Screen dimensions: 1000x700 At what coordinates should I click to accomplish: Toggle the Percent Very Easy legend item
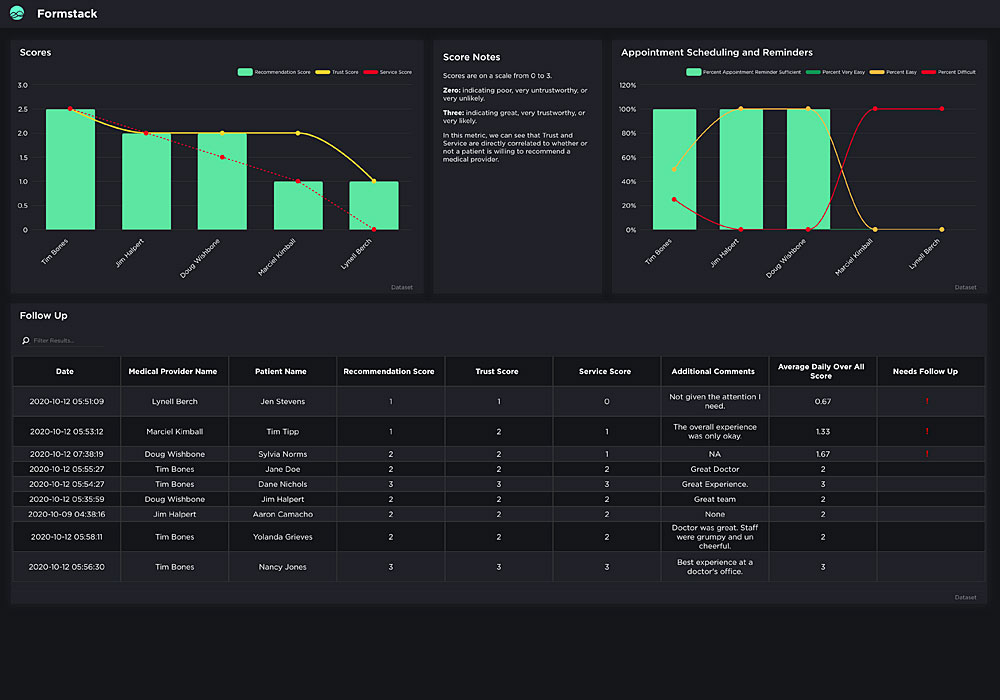[x=840, y=72]
